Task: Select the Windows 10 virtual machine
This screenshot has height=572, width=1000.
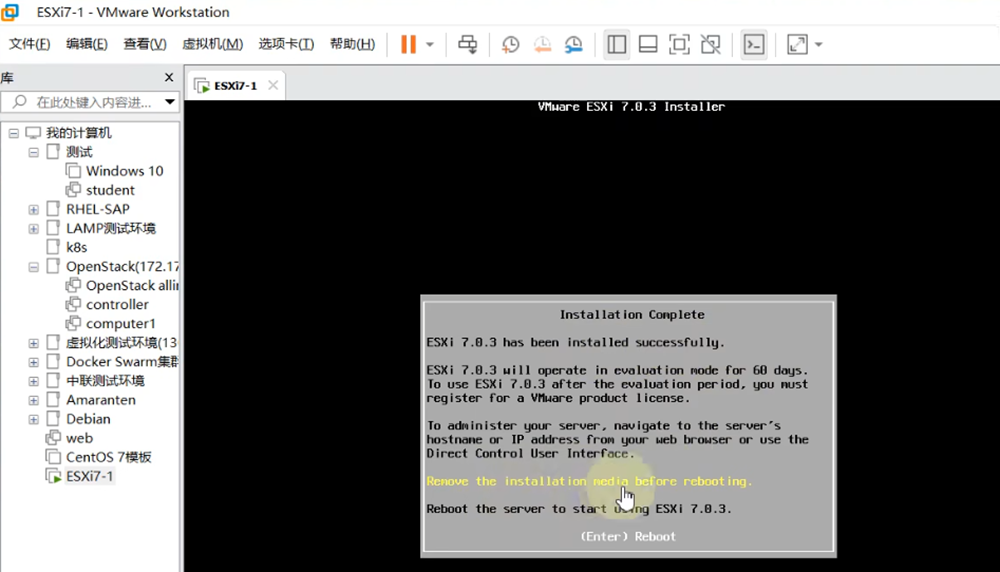Action: coord(124,171)
